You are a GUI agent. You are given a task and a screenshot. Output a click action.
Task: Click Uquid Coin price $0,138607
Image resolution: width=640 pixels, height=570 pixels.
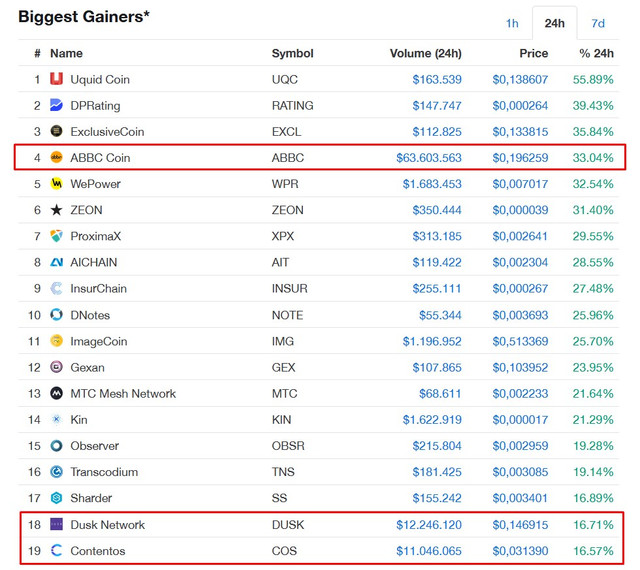tap(520, 79)
